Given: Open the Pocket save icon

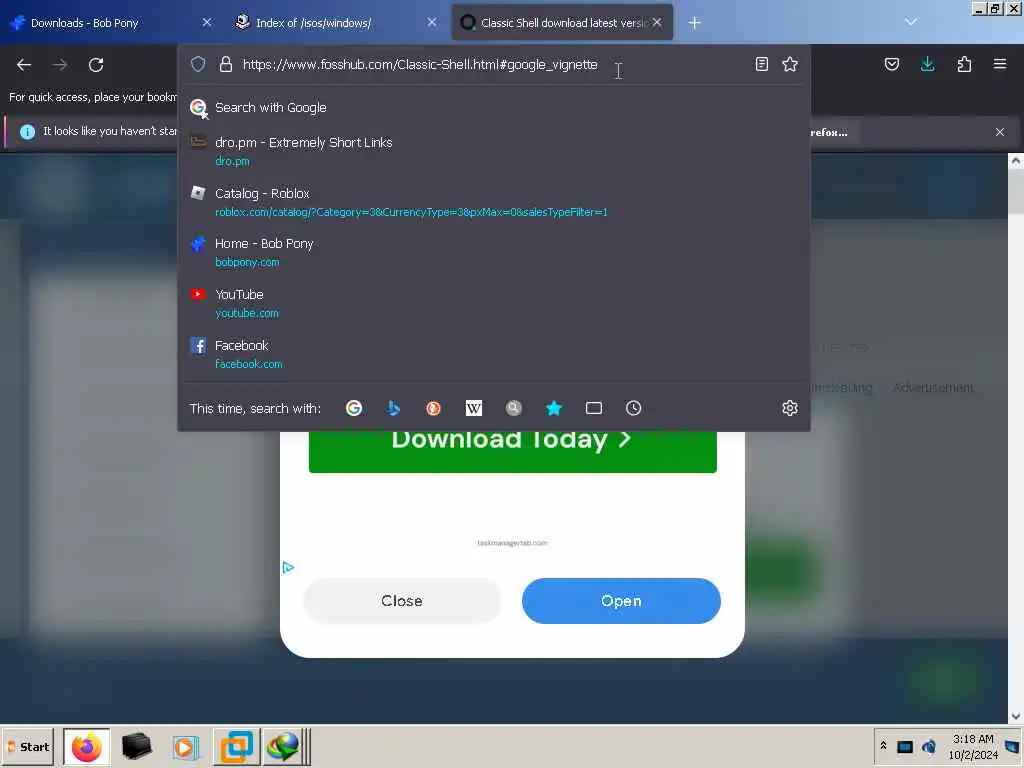Looking at the screenshot, I should pyautogui.click(x=892, y=64).
